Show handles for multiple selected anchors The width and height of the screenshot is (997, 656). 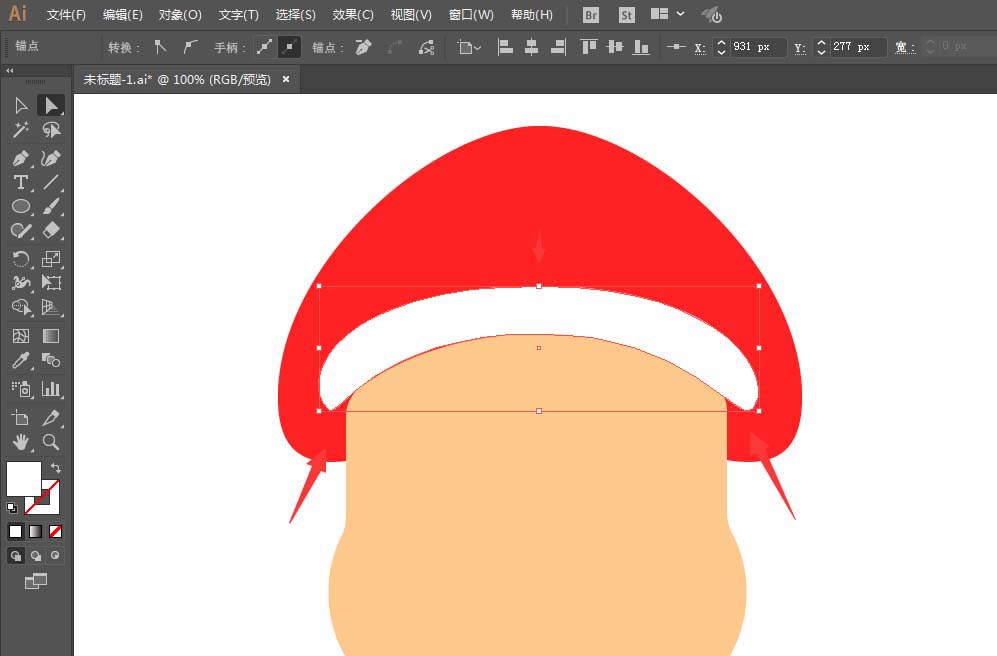(x=265, y=47)
